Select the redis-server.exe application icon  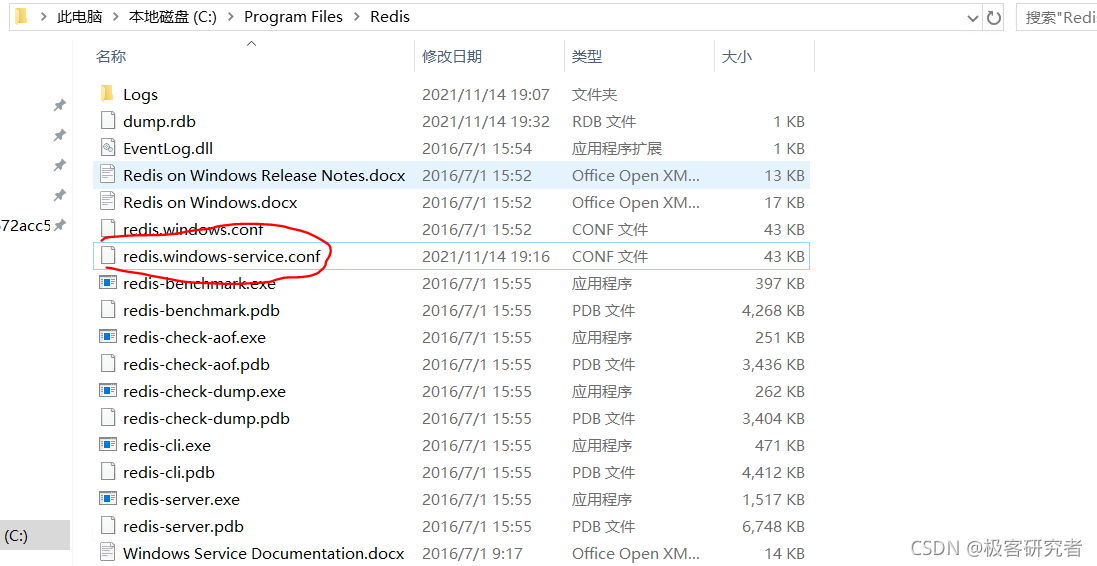(108, 499)
